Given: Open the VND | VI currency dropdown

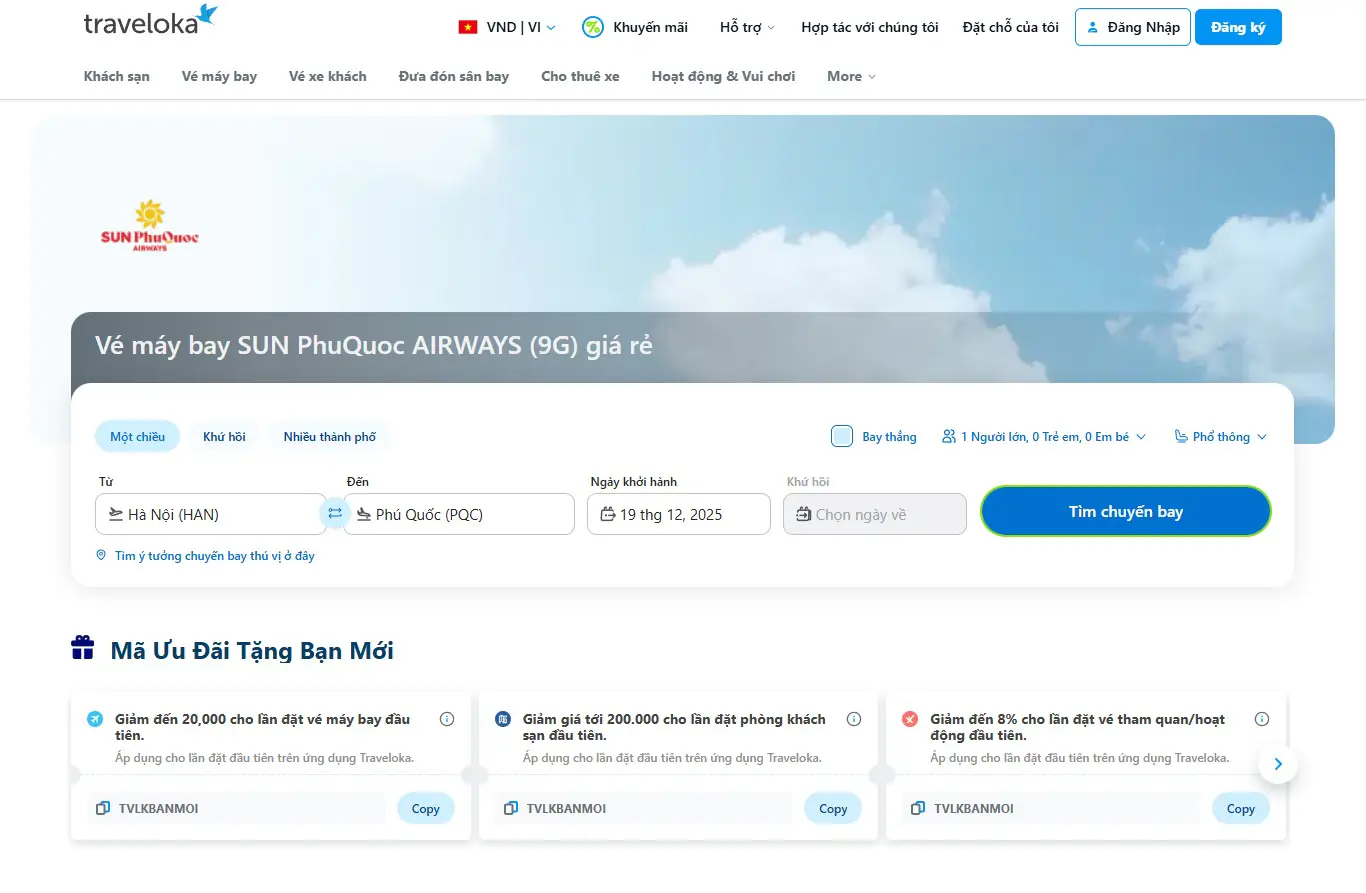Looking at the screenshot, I should click(x=508, y=27).
